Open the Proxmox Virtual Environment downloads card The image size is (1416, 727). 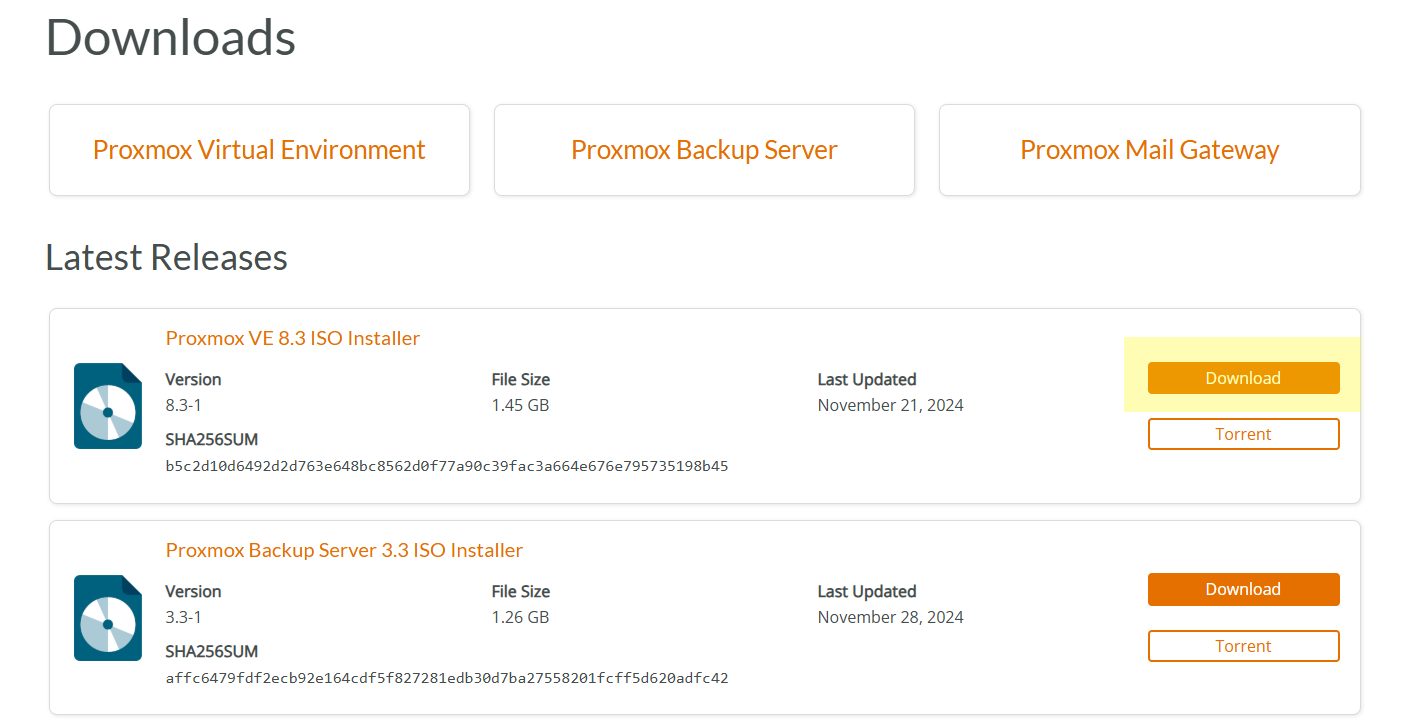259,150
